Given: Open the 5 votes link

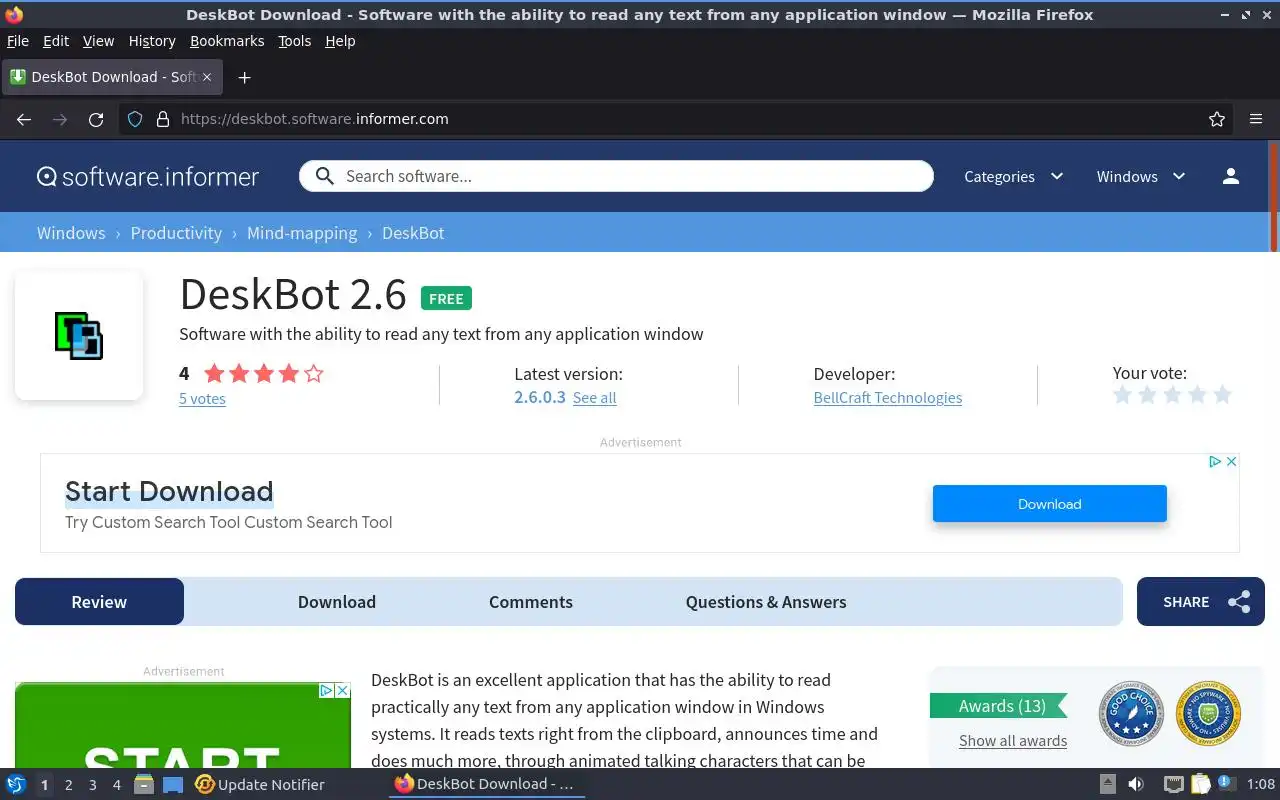Looking at the screenshot, I should click(202, 398).
